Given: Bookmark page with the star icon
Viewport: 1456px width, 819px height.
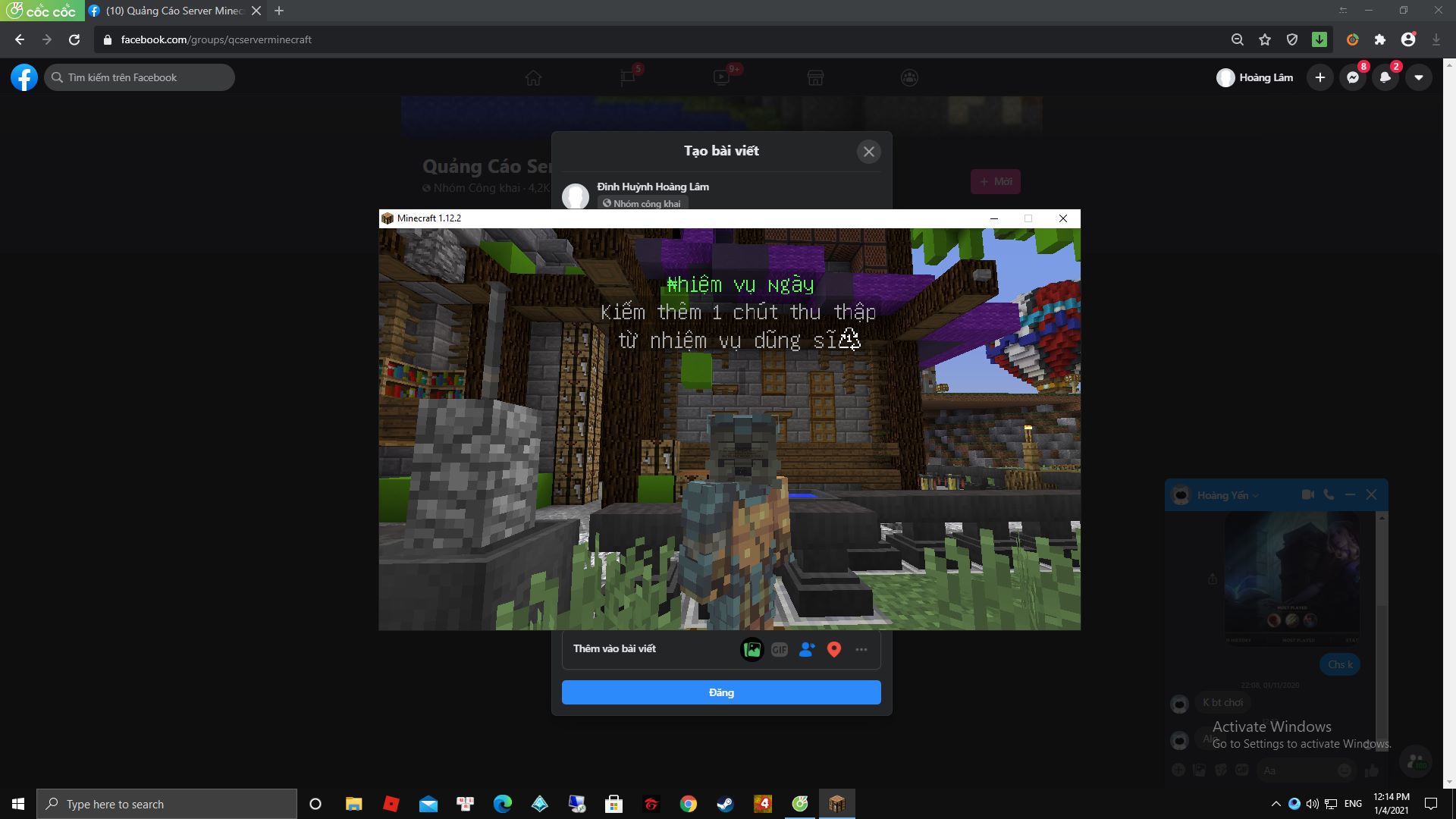Looking at the screenshot, I should click(1264, 39).
